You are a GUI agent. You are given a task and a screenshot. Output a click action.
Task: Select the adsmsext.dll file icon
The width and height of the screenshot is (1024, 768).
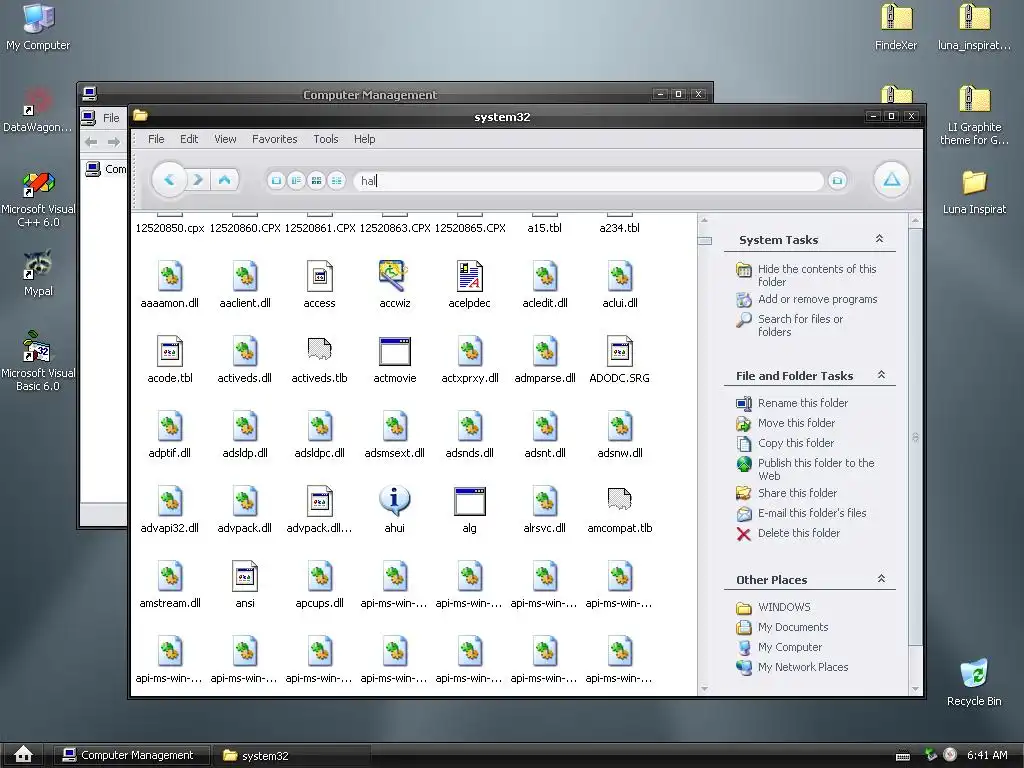point(394,426)
